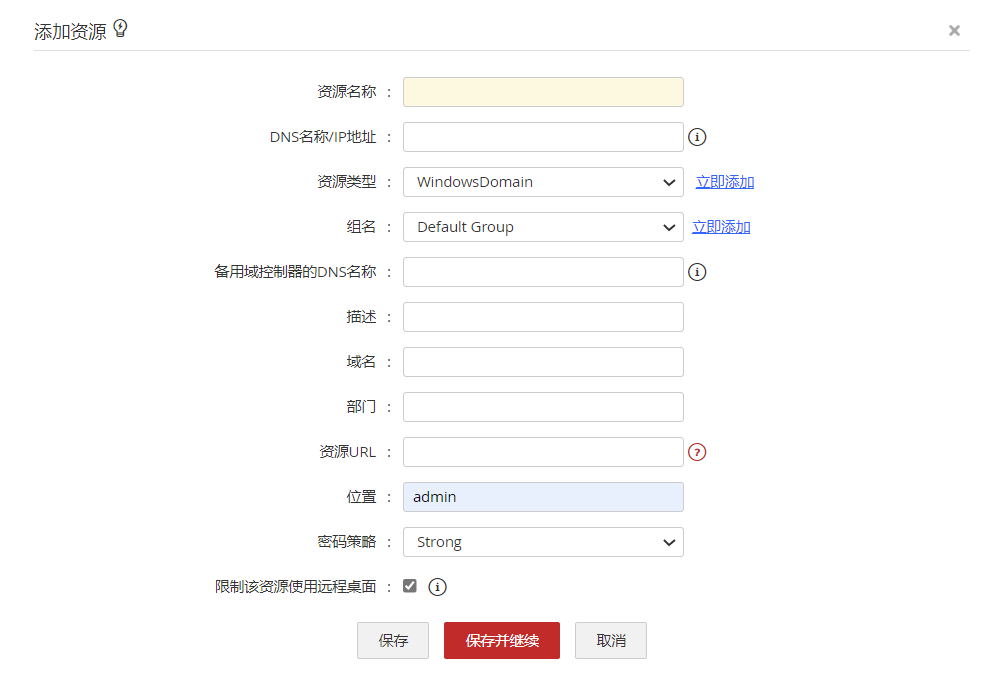Click 立即添加 link beside 资源类型
This screenshot has width=1000, height=681.
[725, 182]
